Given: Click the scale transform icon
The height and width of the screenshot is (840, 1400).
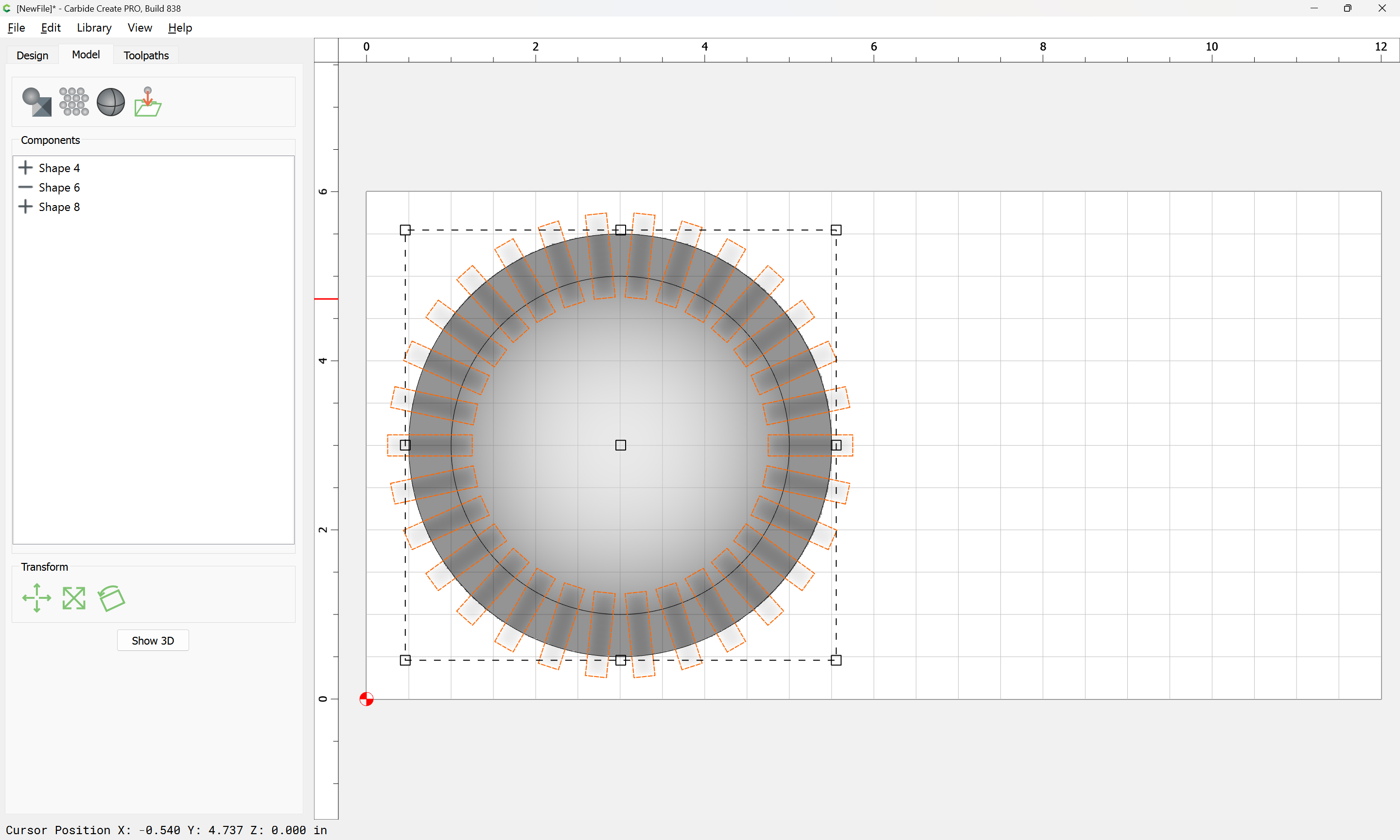Looking at the screenshot, I should pos(73,598).
